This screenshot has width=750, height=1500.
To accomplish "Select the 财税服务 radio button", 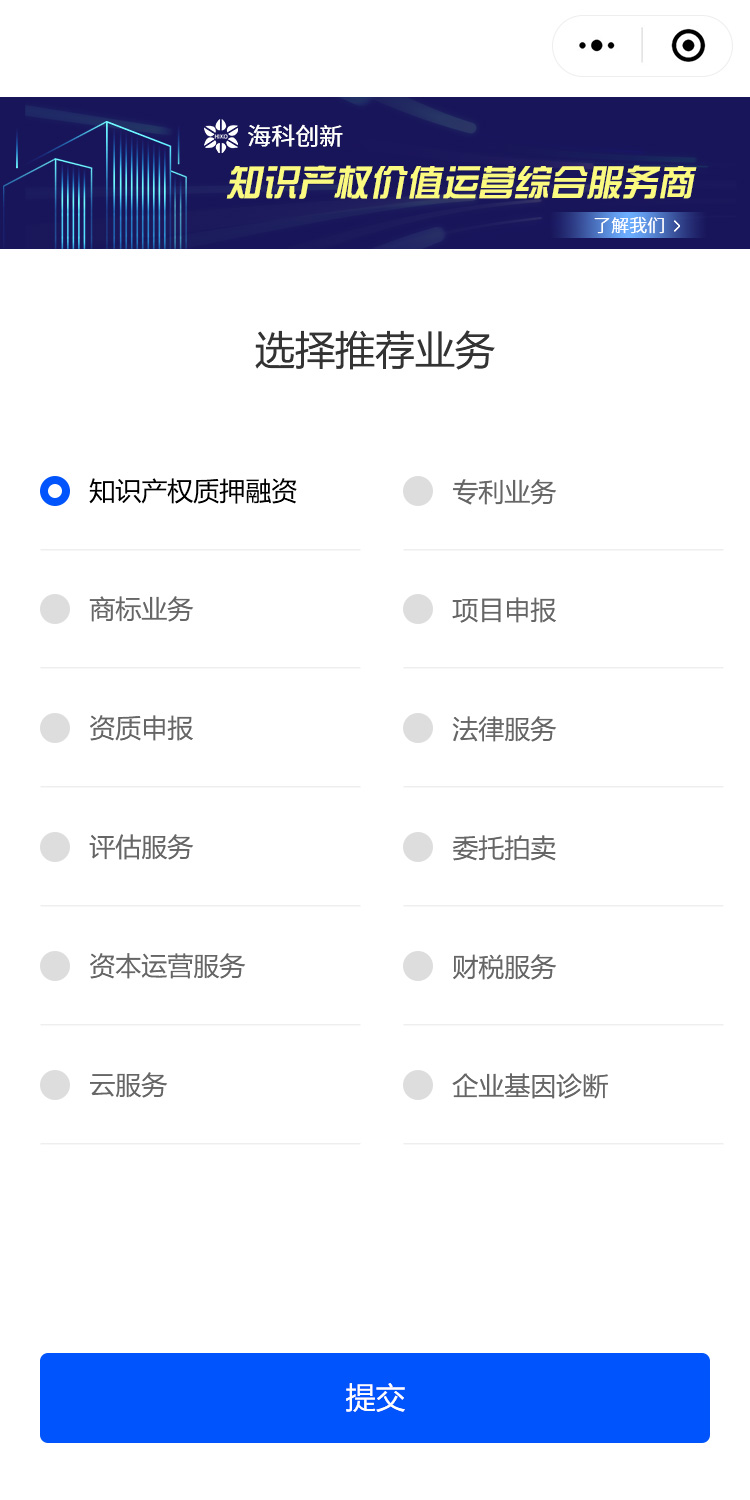I will (x=418, y=966).
